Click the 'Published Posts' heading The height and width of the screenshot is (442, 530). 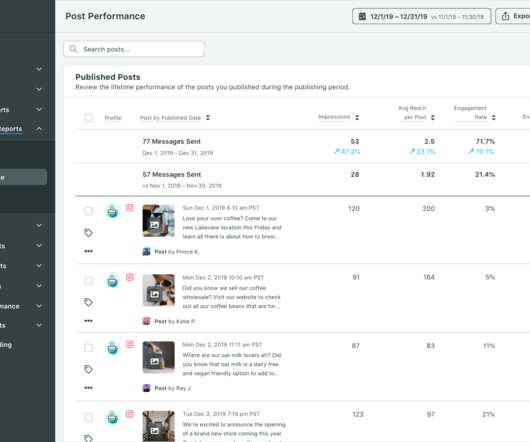pos(108,77)
